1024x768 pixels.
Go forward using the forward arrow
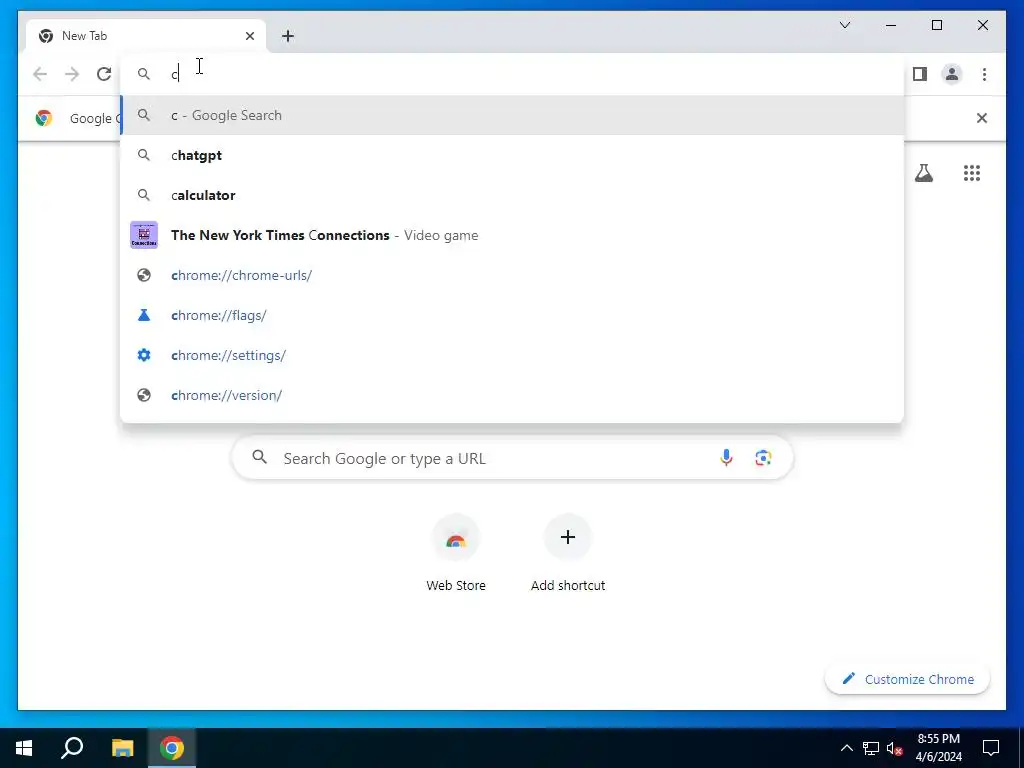click(x=72, y=74)
